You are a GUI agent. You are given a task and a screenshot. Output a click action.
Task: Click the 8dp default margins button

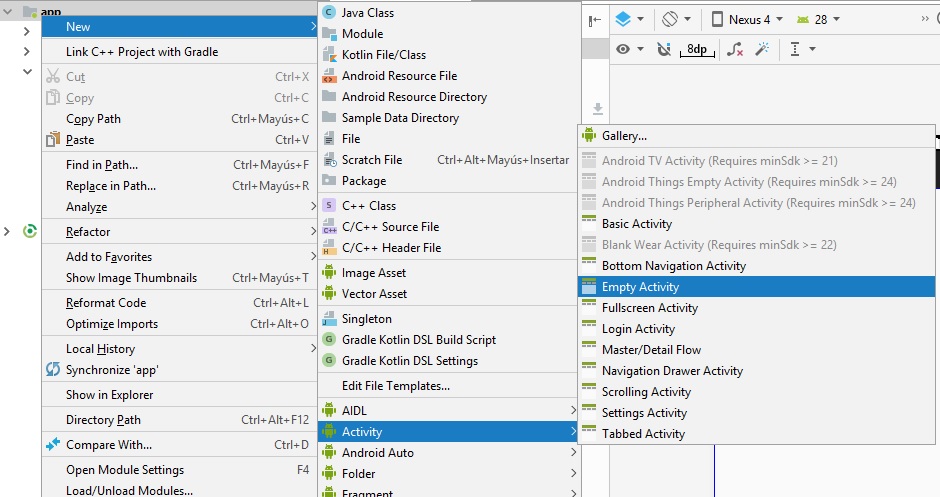click(698, 49)
